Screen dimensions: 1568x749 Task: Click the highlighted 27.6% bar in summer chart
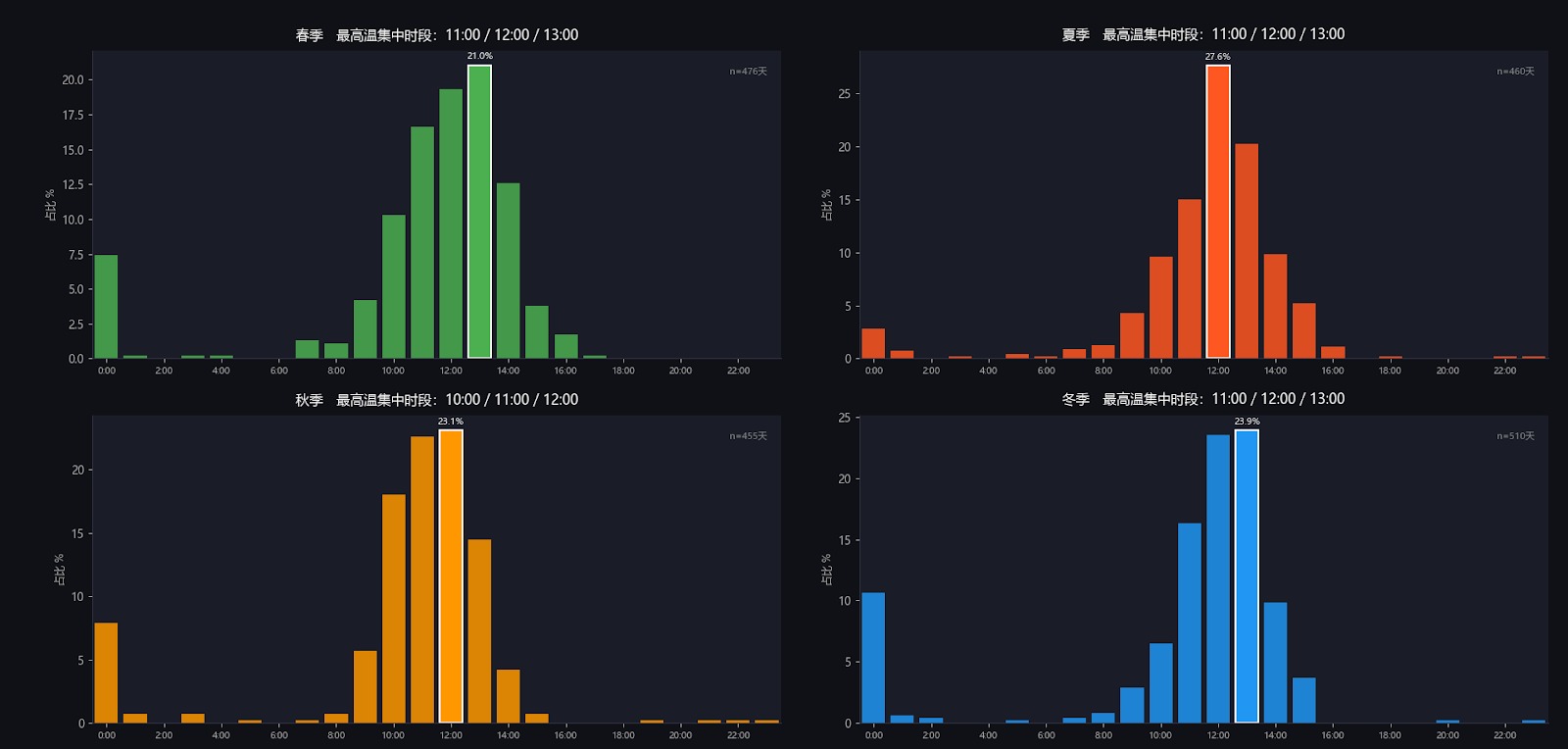(1217, 212)
